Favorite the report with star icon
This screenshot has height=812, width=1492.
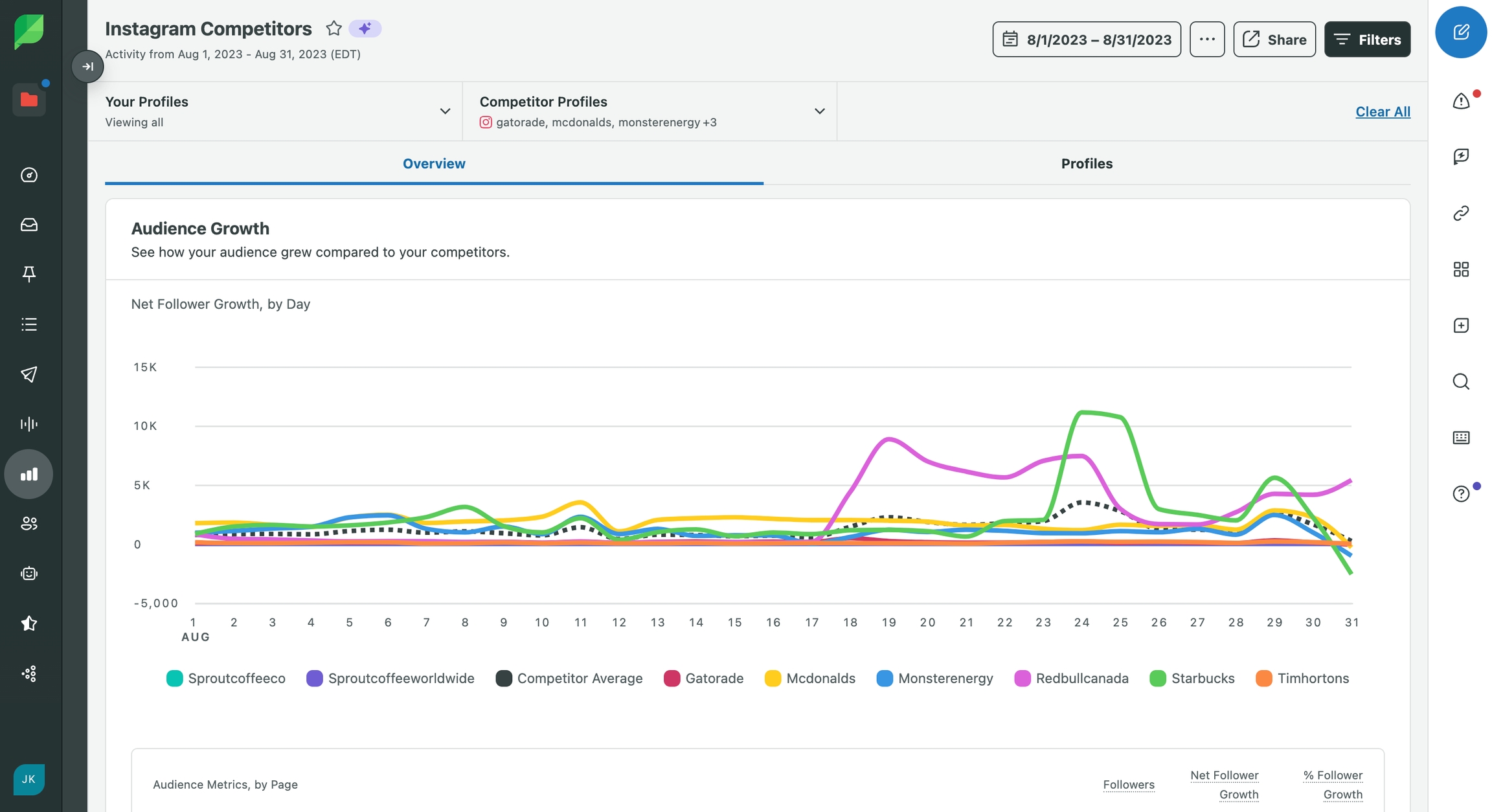333,28
